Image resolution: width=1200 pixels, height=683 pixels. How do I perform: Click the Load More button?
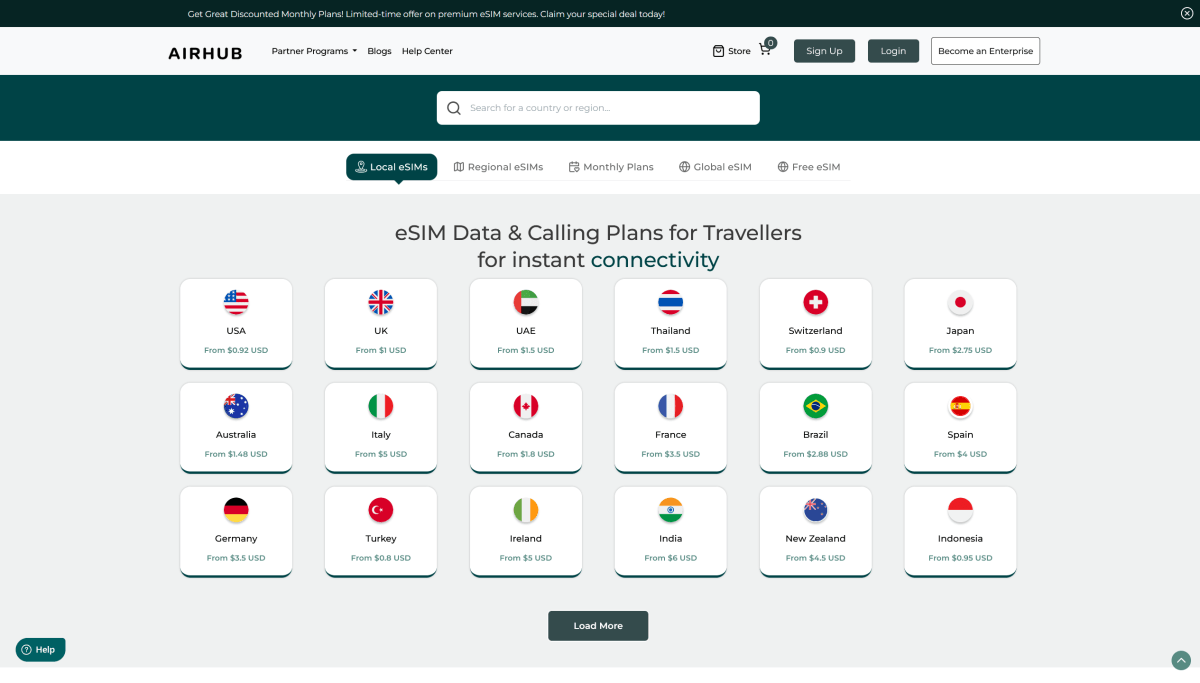pos(598,626)
